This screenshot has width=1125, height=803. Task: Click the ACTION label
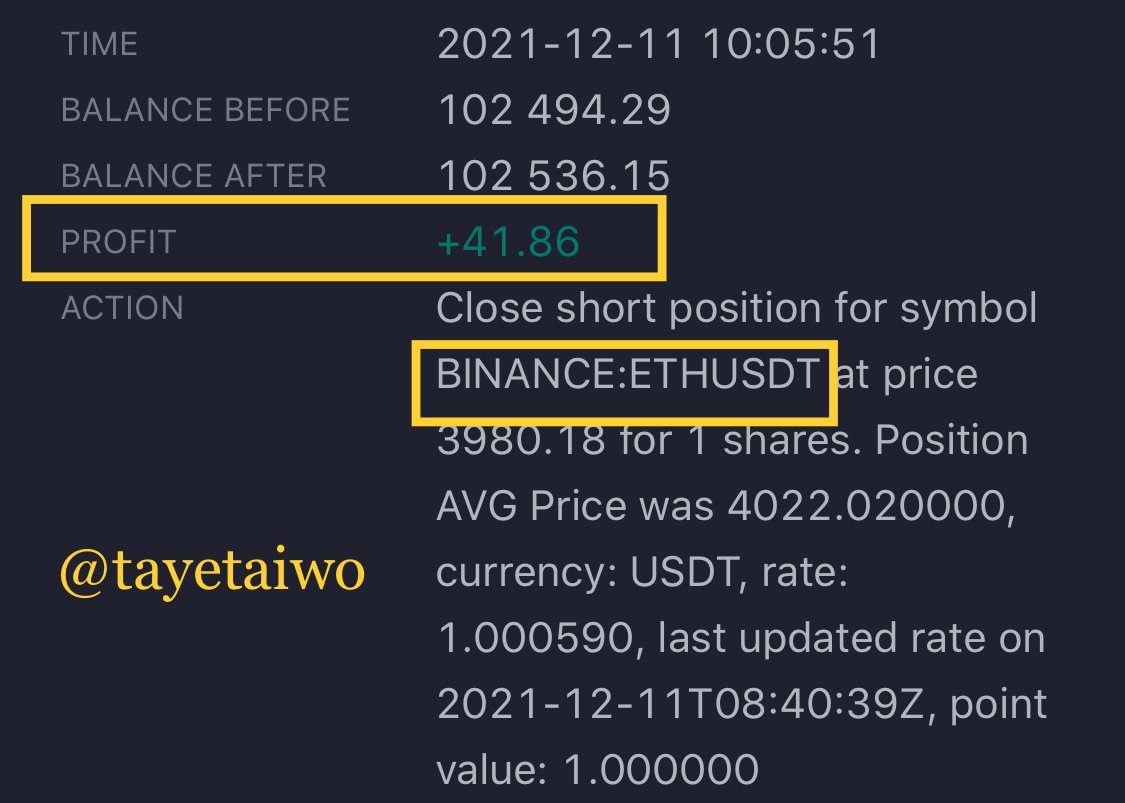click(x=123, y=308)
